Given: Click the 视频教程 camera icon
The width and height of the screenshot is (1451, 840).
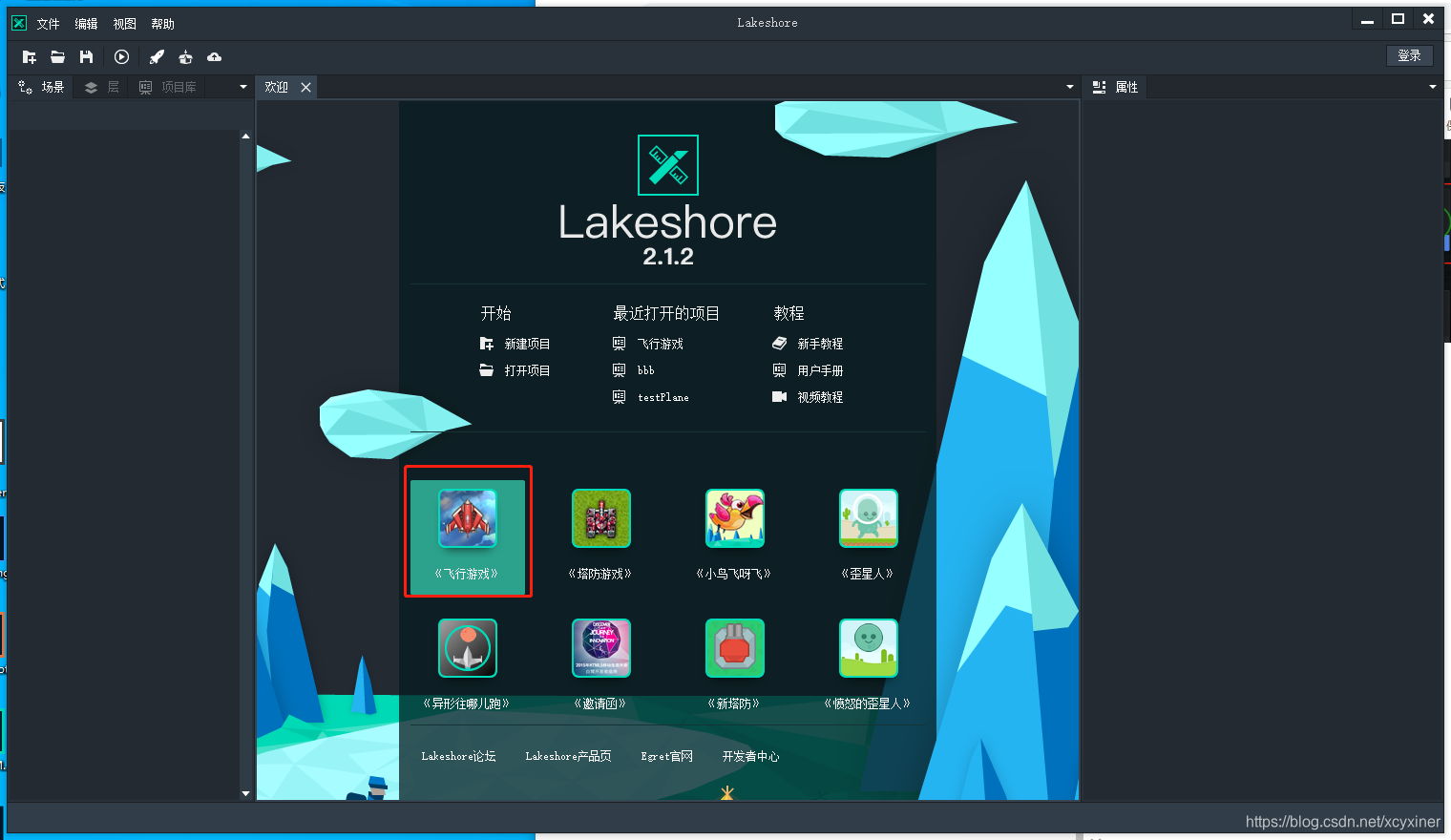Looking at the screenshot, I should pos(779,397).
